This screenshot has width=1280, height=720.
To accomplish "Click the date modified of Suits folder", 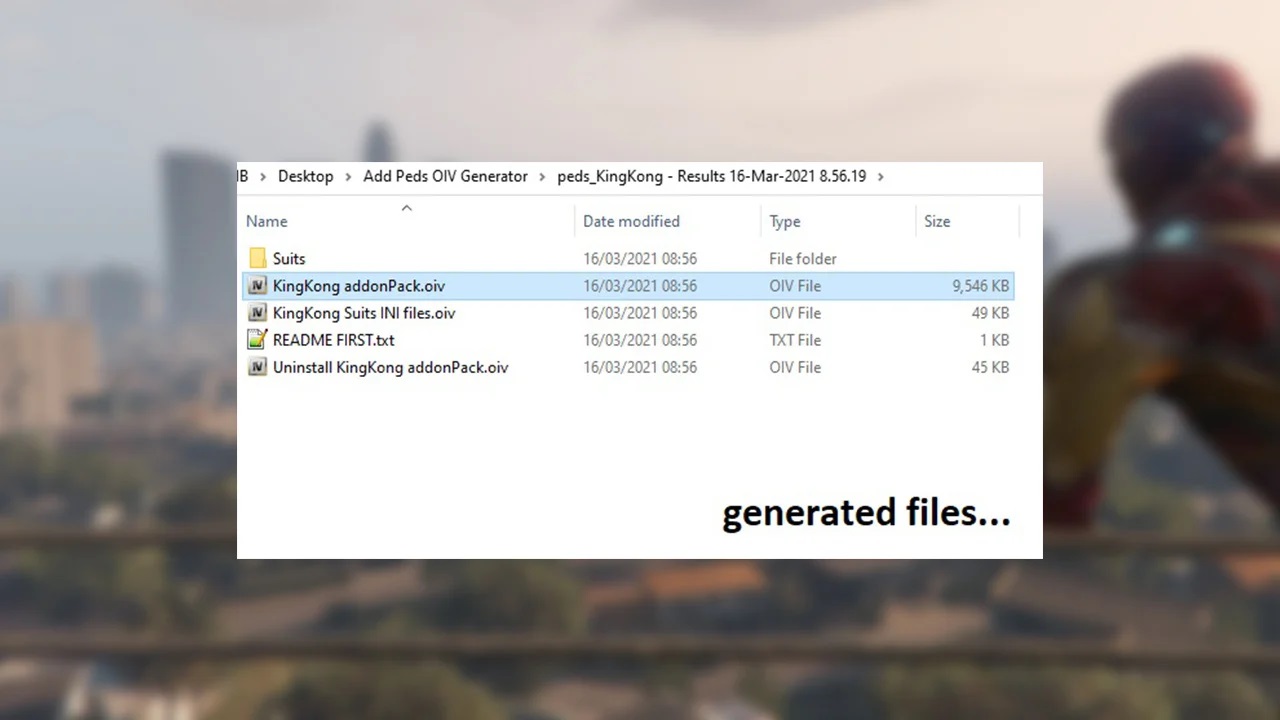I will pyautogui.click(x=640, y=259).
